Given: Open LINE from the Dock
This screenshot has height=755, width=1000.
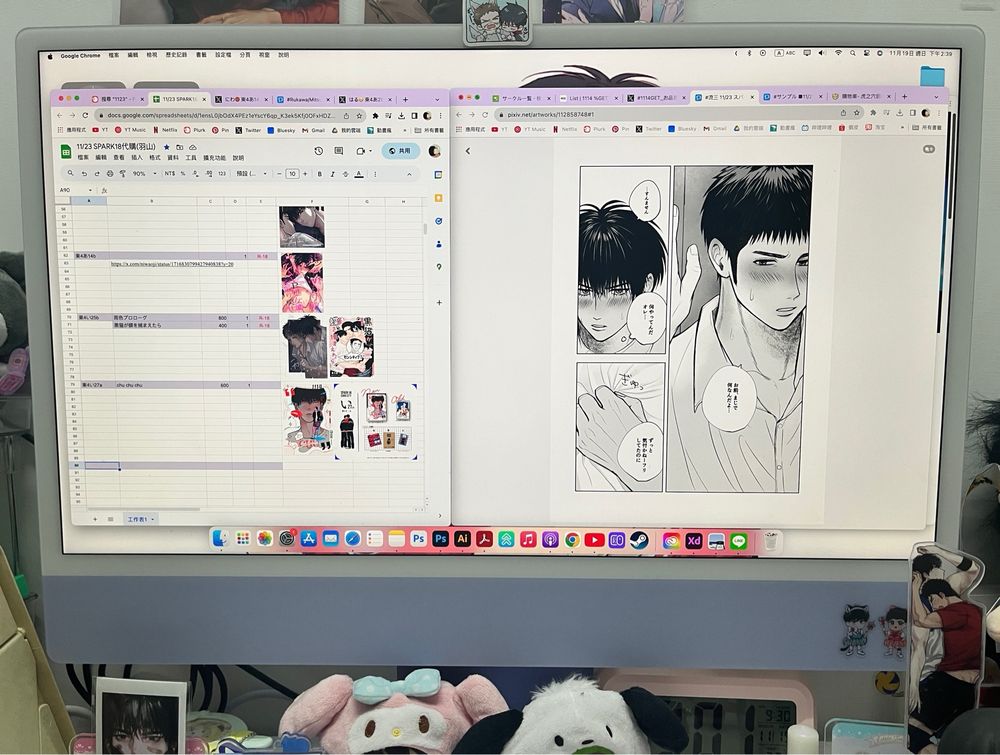Looking at the screenshot, I should point(739,542).
